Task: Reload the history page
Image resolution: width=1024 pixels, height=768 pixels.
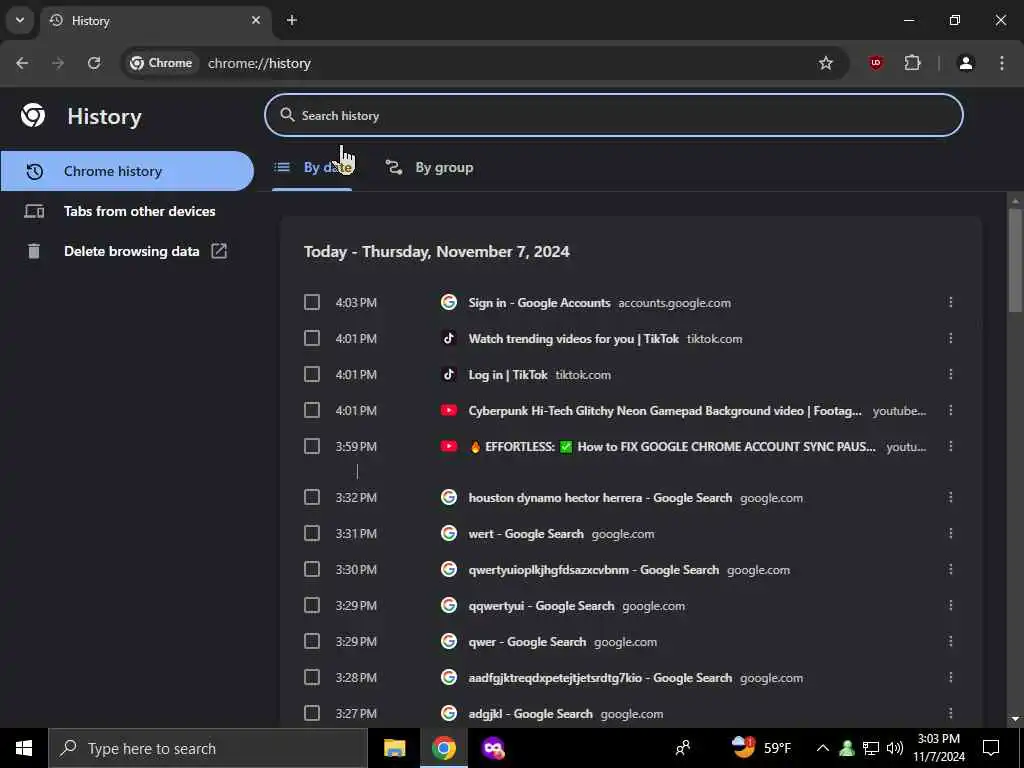Action: 94,63
